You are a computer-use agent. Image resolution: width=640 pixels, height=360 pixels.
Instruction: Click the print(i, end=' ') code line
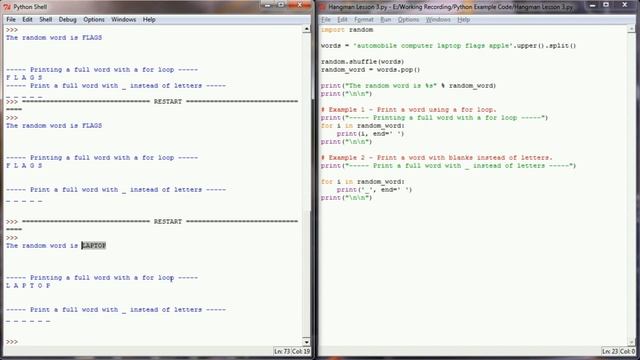click(370, 133)
